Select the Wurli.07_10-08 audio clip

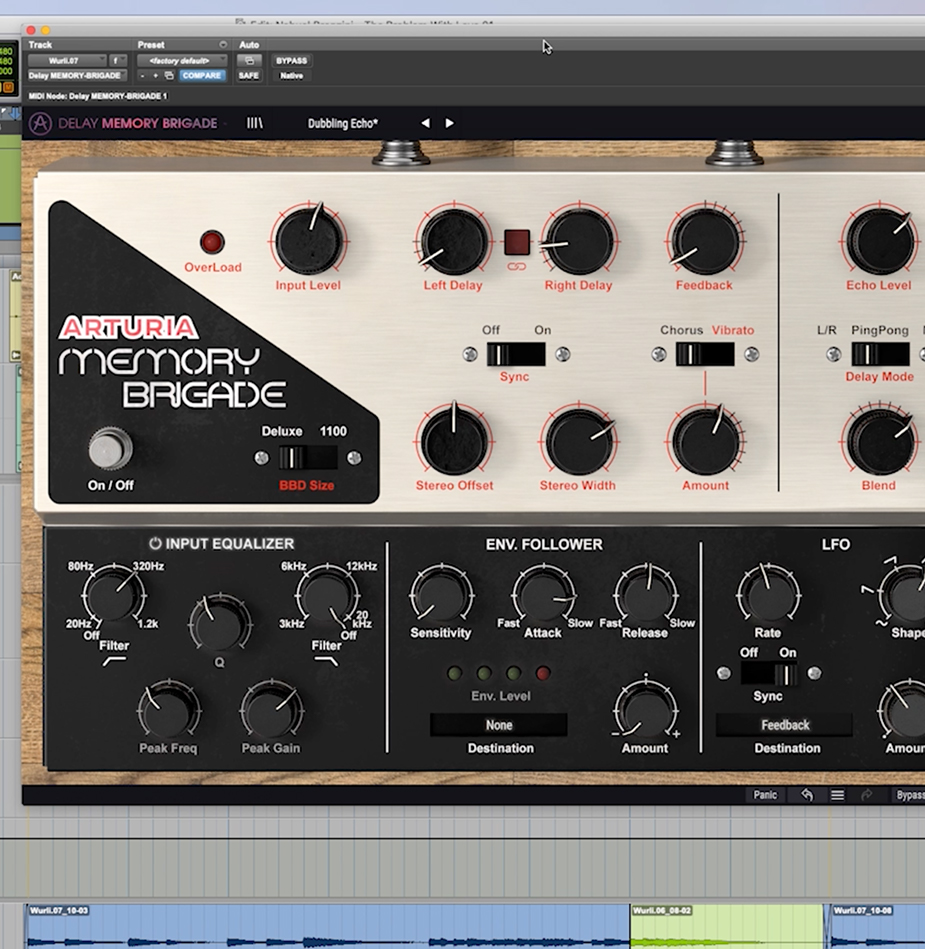pos(877,926)
